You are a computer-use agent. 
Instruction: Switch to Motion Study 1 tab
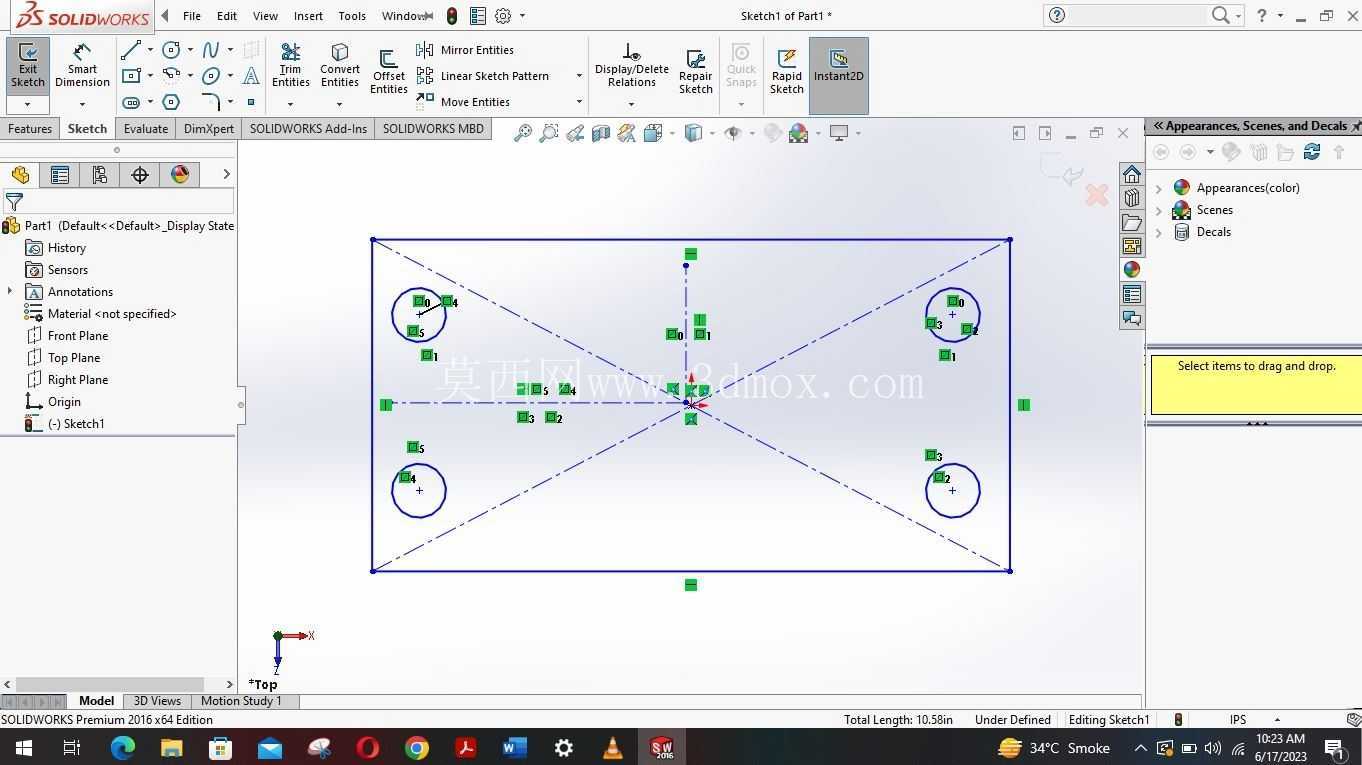click(241, 701)
